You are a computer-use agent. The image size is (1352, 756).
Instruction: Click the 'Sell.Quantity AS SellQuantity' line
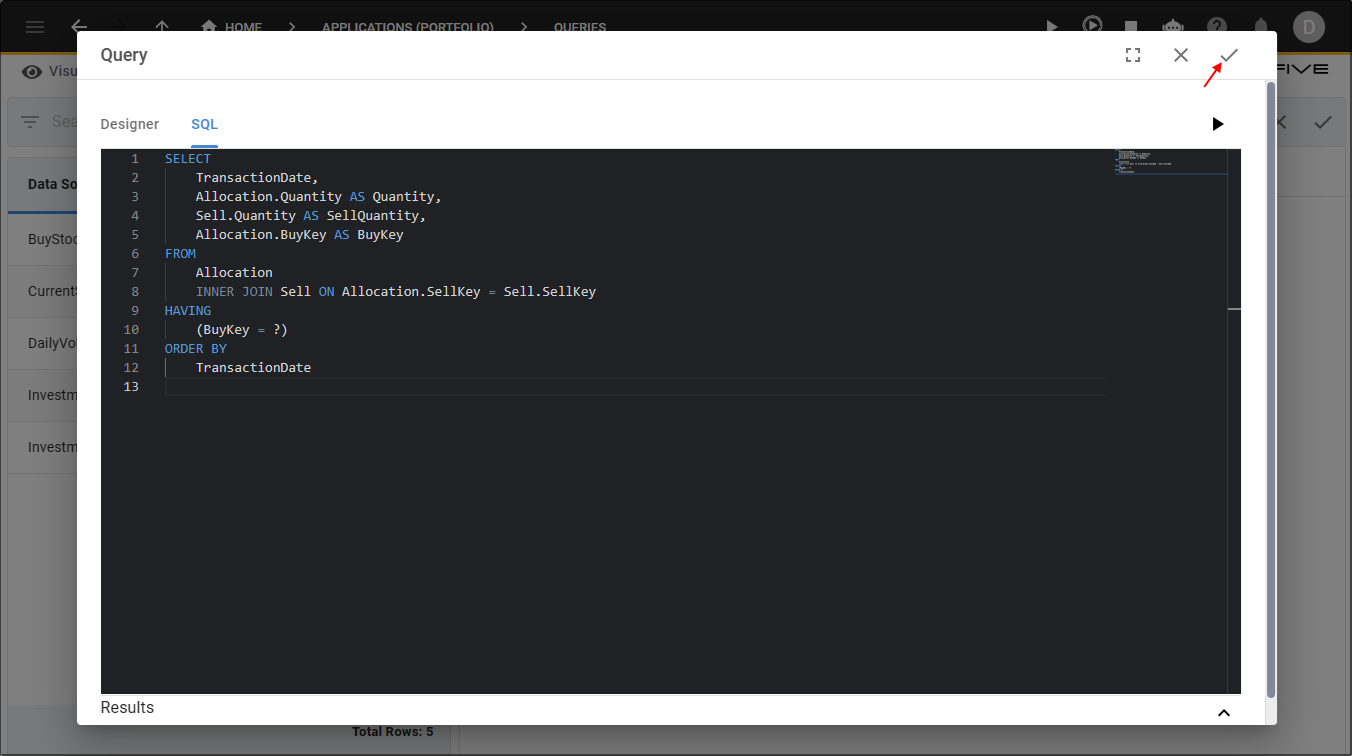[x=311, y=216]
